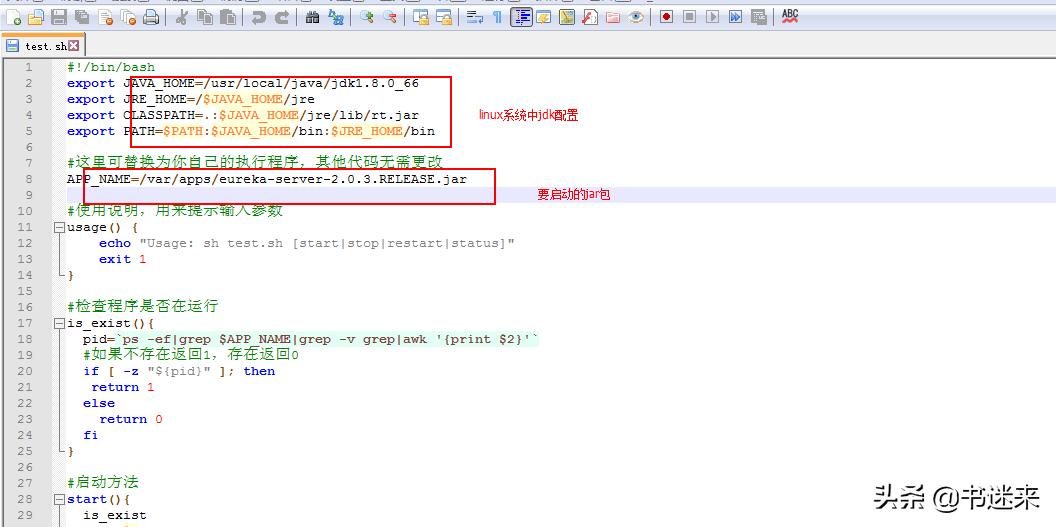The image size is (1056, 527).
Task: Click the 'else' keyword on line 22
Action: (99, 403)
